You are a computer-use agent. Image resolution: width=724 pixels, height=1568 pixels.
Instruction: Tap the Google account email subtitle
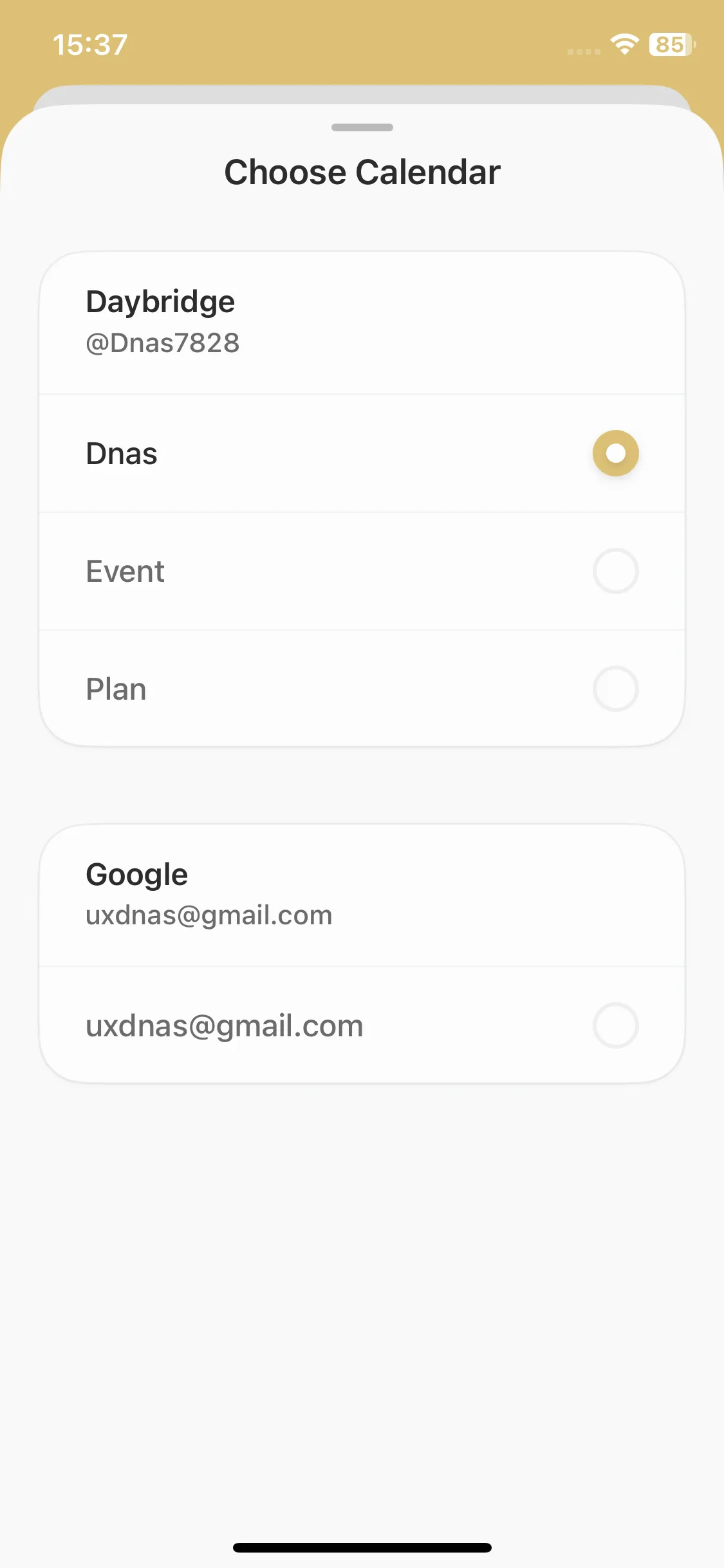point(209,915)
